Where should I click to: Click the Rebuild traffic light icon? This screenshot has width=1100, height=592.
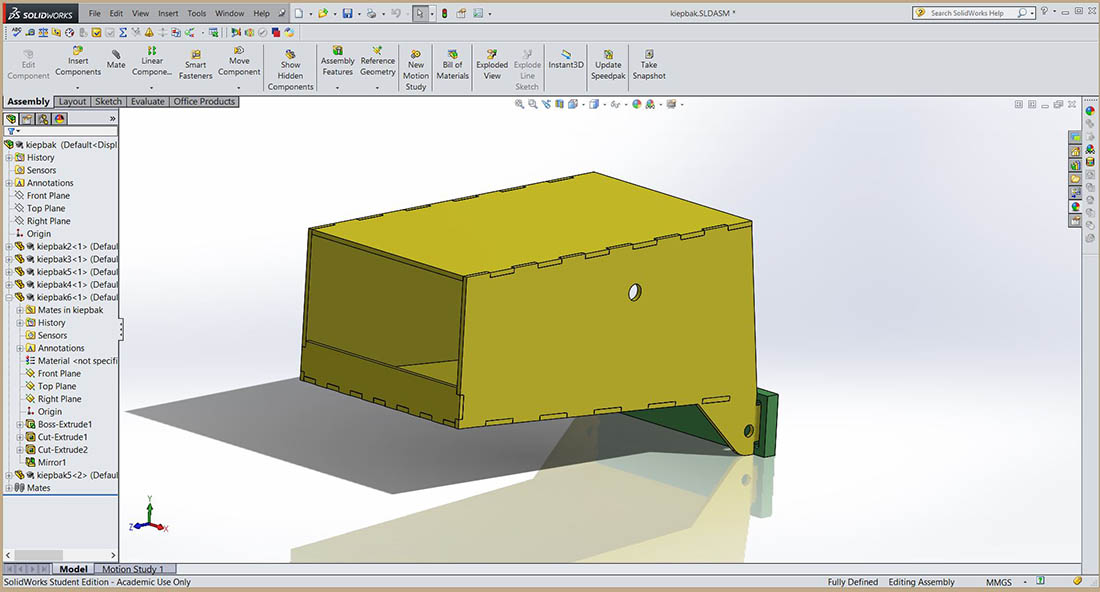[x=444, y=13]
